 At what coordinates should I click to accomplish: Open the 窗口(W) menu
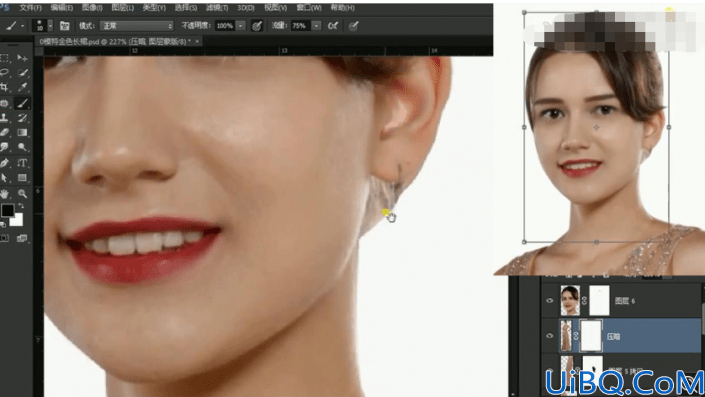click(309, 8)
